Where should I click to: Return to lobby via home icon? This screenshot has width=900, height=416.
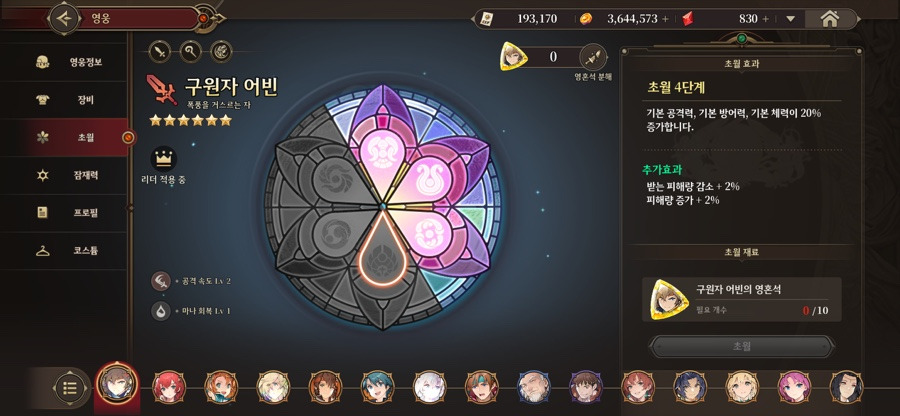[829, 19]
